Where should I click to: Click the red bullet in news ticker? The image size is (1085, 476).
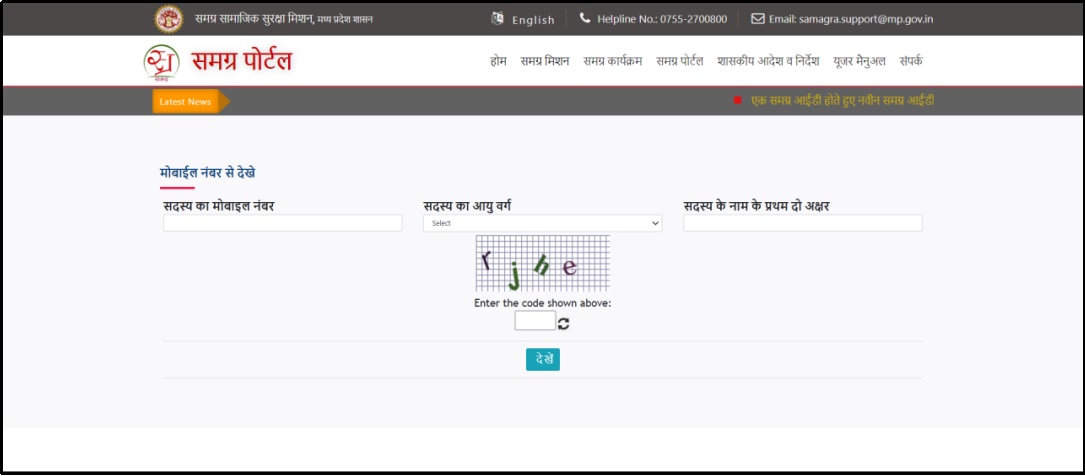[x=737, y=101]
